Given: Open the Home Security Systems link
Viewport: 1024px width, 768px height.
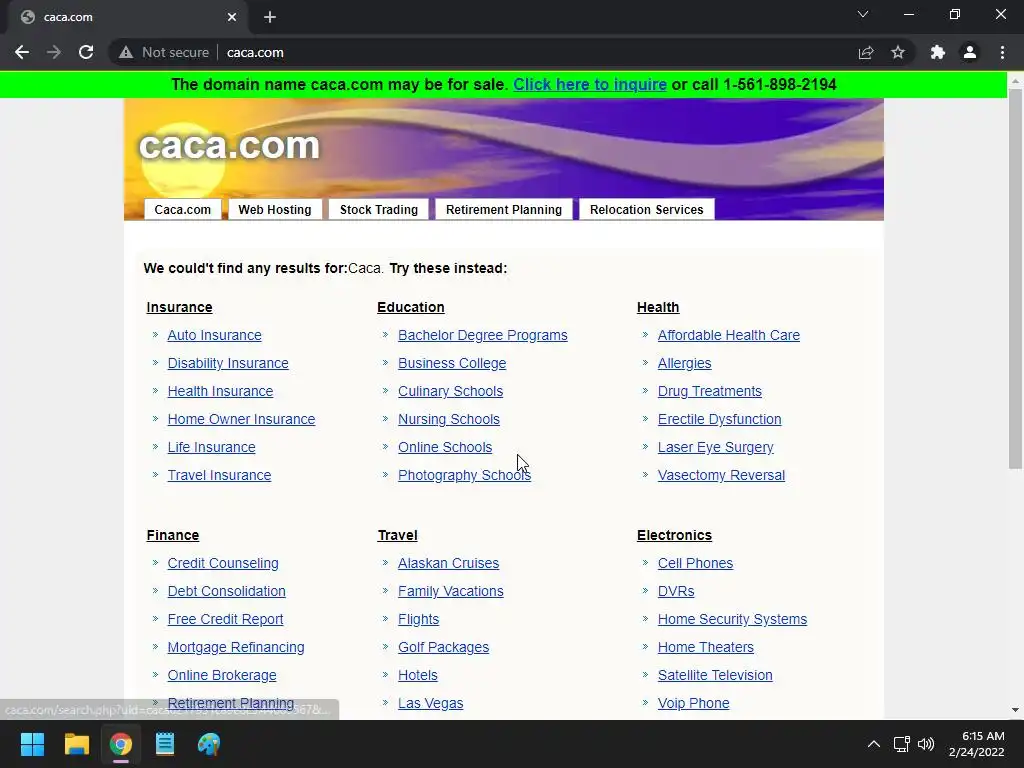Looking at the screenshot, I should (x=732, y=619).
